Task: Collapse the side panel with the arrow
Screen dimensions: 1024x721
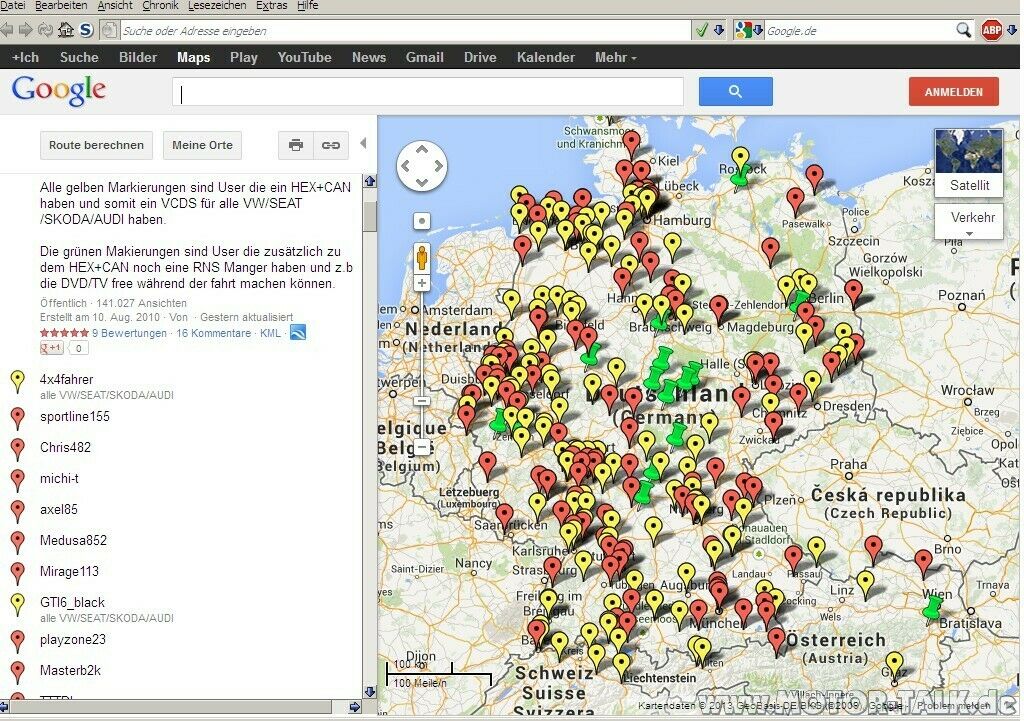Action: point(363,143)
